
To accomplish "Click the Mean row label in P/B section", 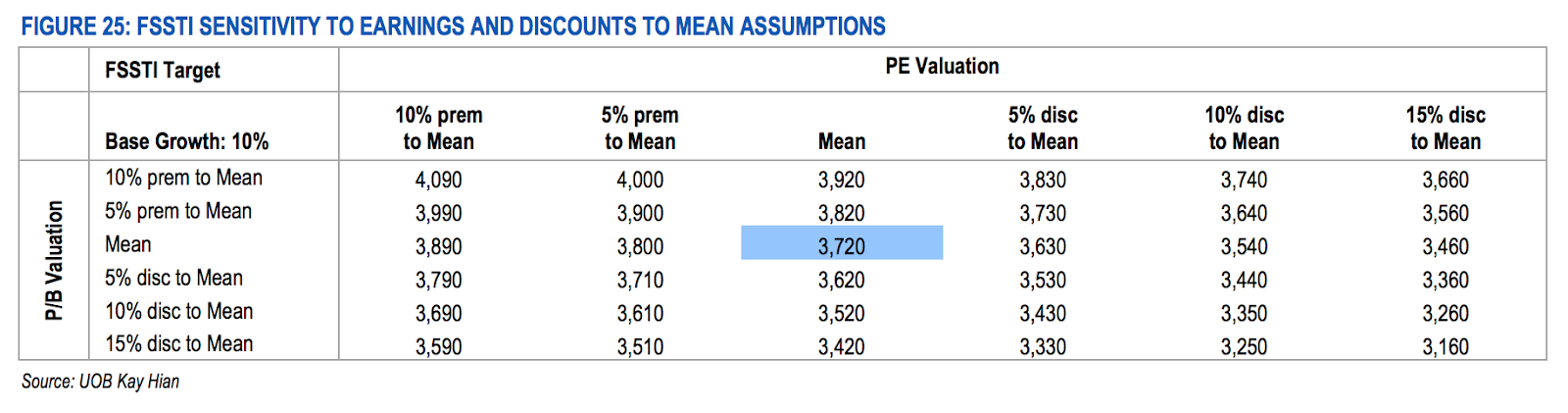I will (x=128, y=244).
